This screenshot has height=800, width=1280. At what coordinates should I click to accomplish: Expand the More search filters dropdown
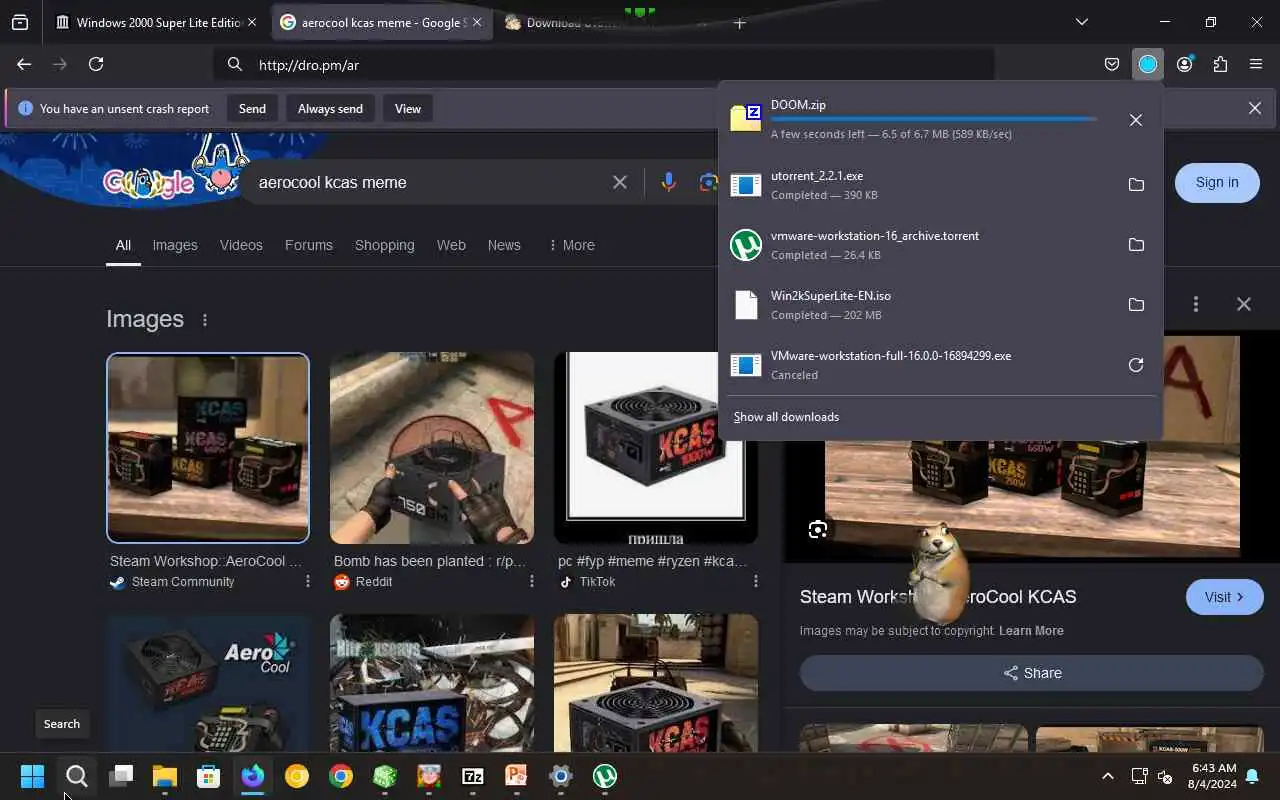tap(572, 245)
